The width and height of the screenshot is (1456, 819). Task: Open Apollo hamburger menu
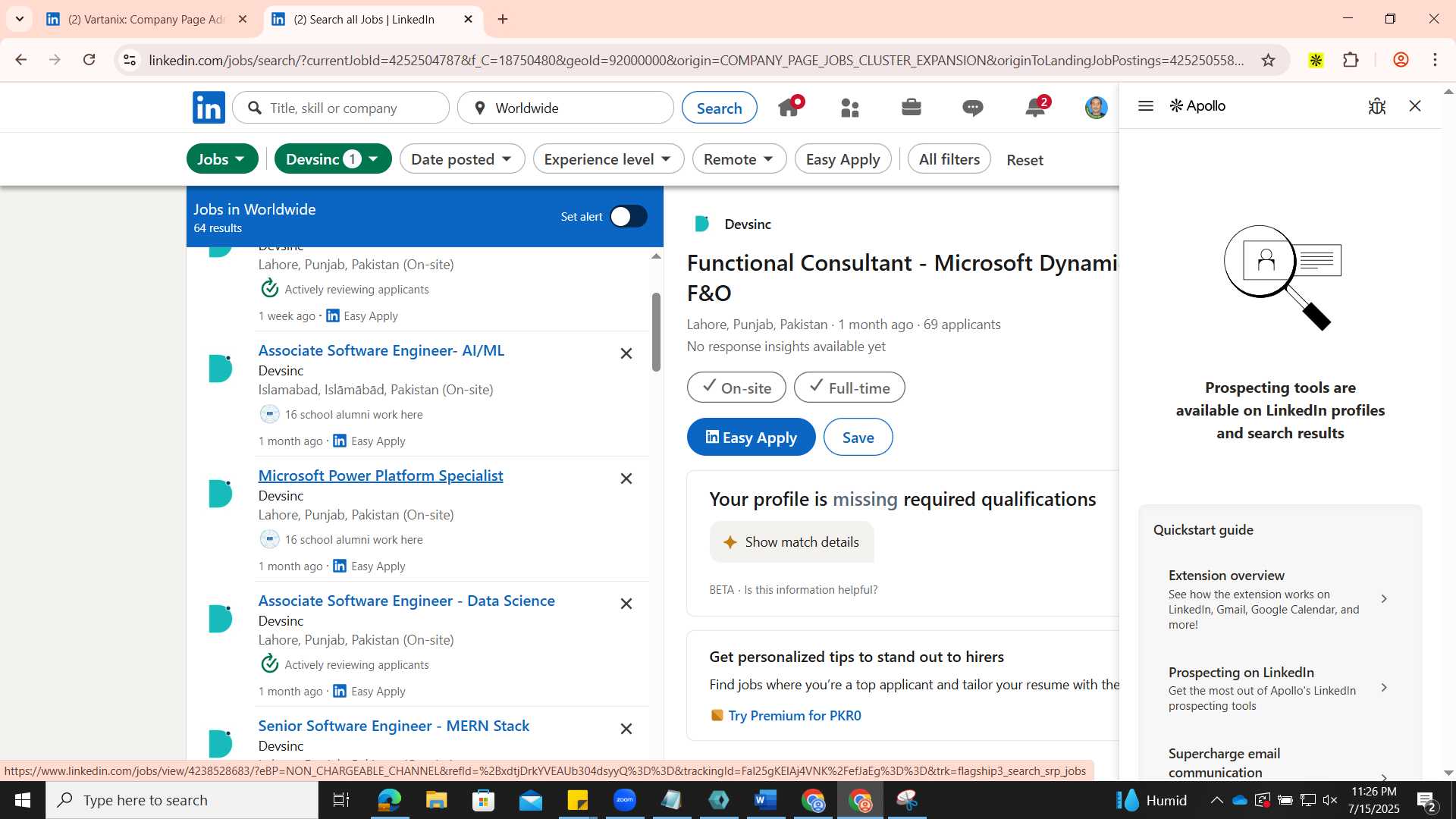[1146, 106]
